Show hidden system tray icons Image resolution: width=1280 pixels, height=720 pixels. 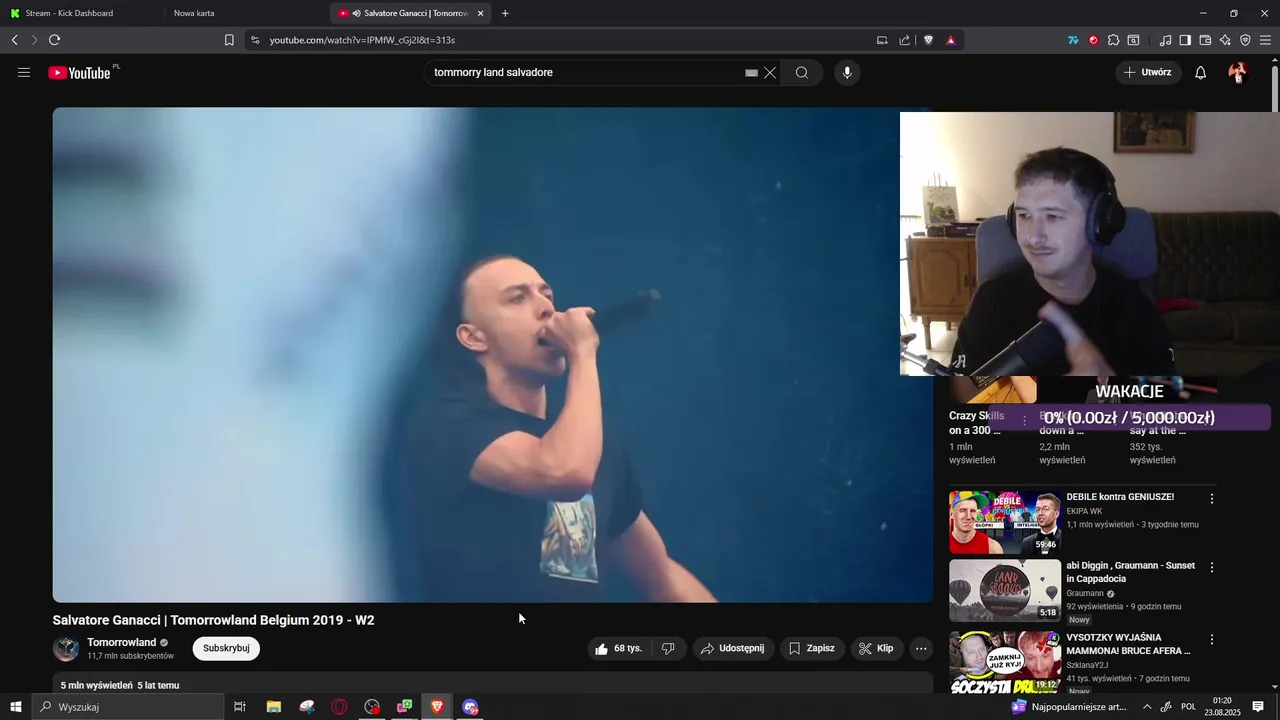pyautogui.click(x=1147, y=707)
